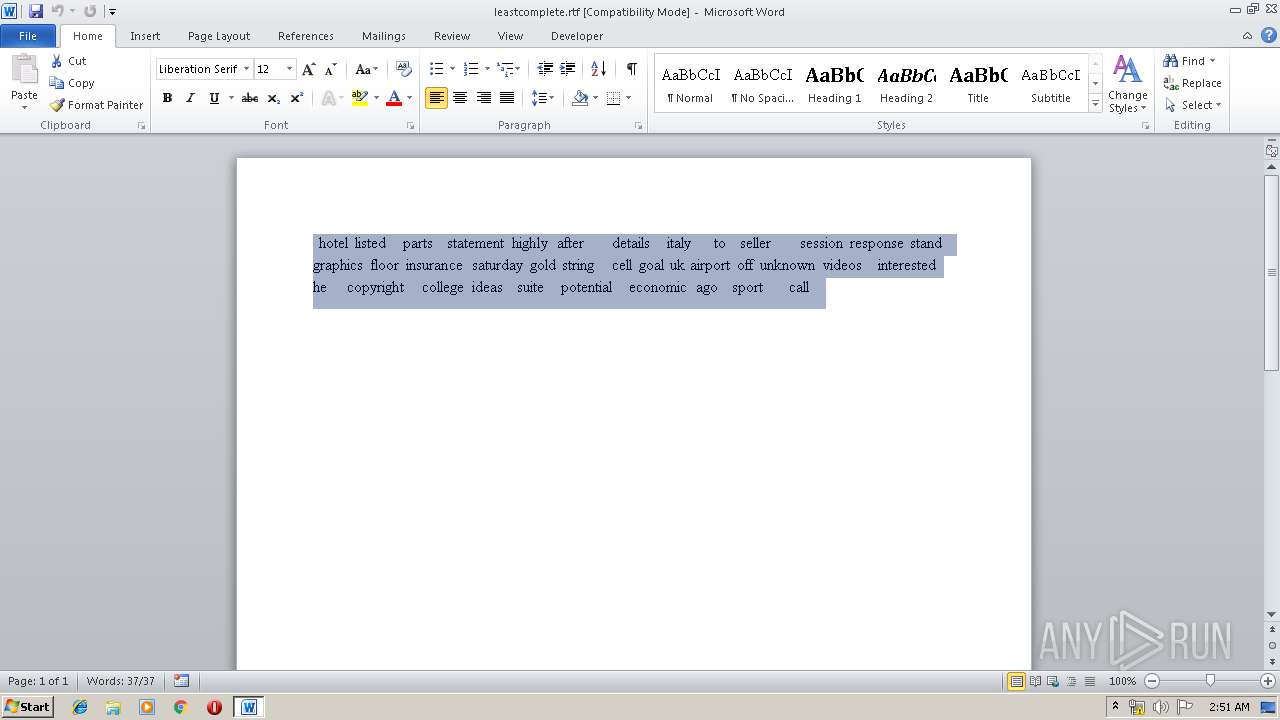Click Shrink Font icon
This screenshot has width=1280, height=720.
tap(331, 69)
